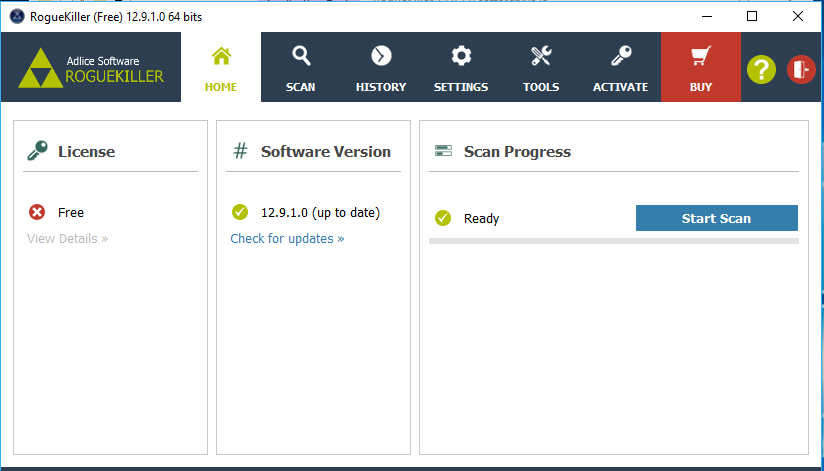Click the RogueKiller triforce logo
Image resolution: width=824 pixels, height=471 pixels.
coord(40,68)
